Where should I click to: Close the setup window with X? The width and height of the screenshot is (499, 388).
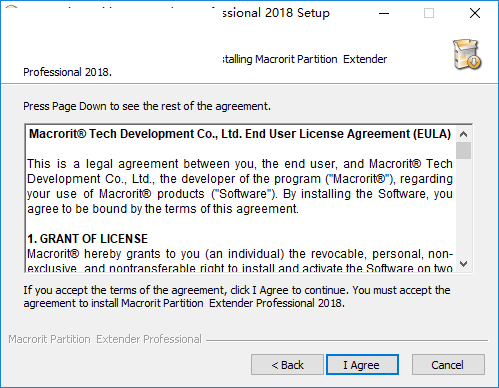475,13
